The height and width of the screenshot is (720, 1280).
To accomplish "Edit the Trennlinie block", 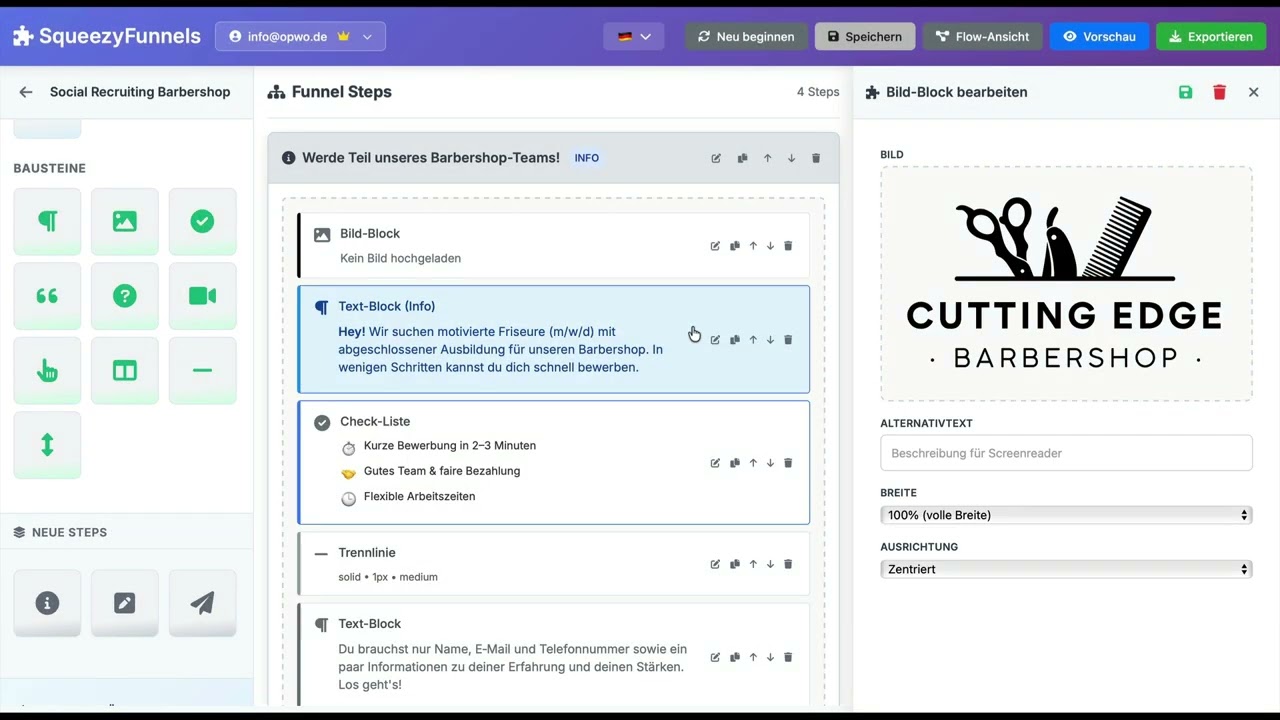I will pos(715,564).
